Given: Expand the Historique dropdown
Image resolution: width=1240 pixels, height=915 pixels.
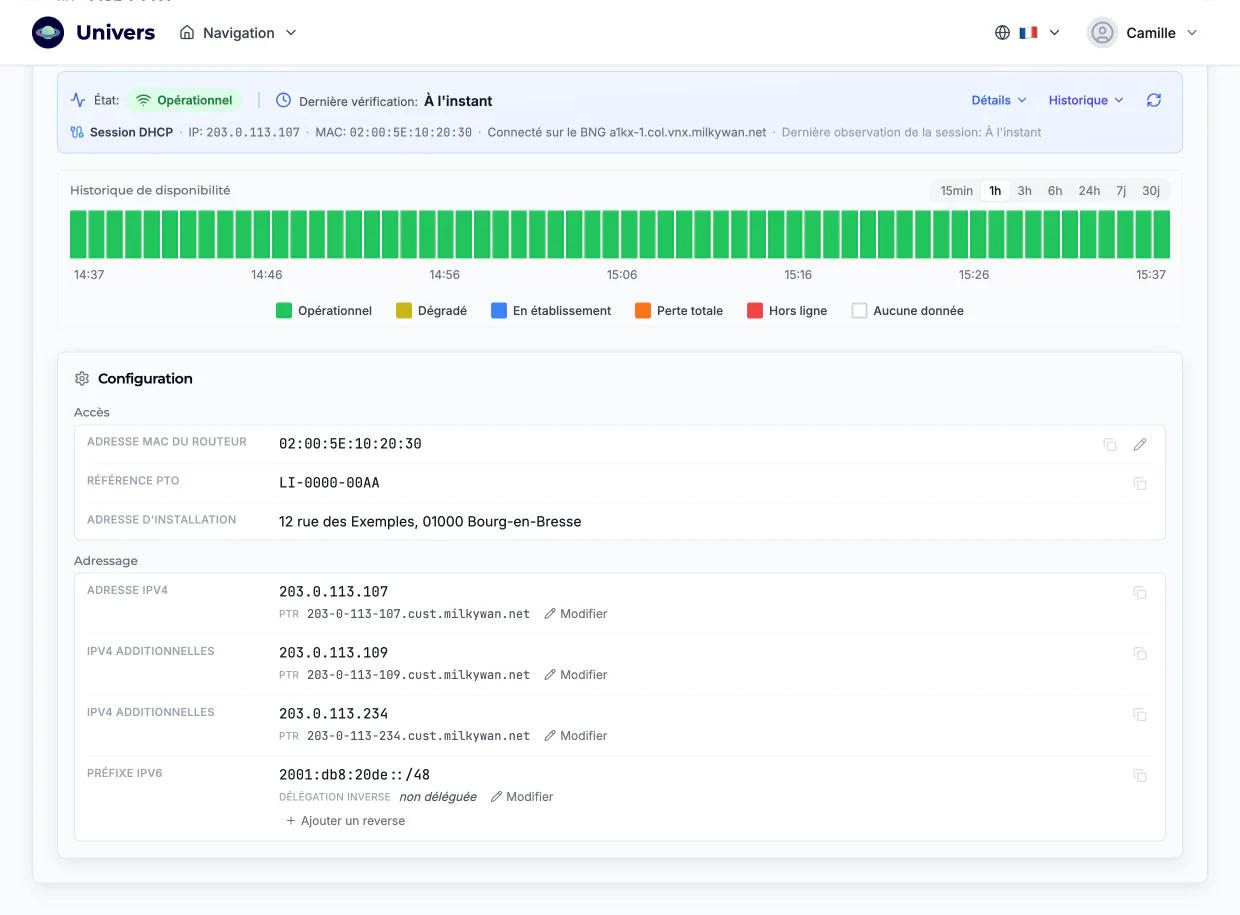Looking at the screenshot, I should (x=1086, y=100).
